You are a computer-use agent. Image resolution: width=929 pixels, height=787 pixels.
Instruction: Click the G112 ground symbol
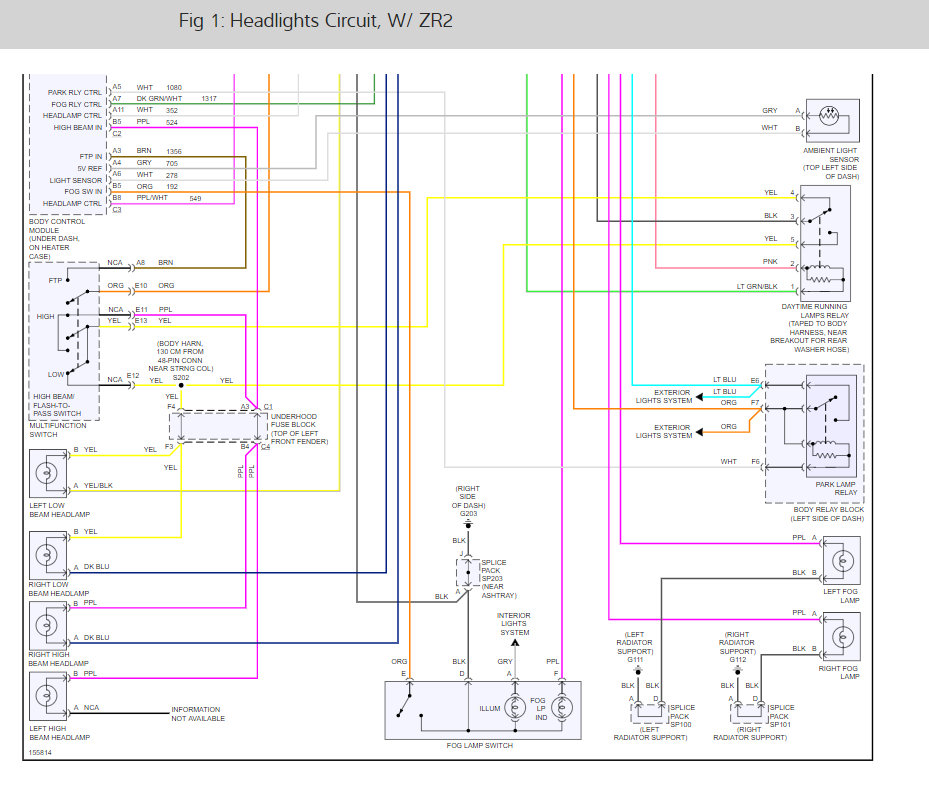tap(738, 671)
